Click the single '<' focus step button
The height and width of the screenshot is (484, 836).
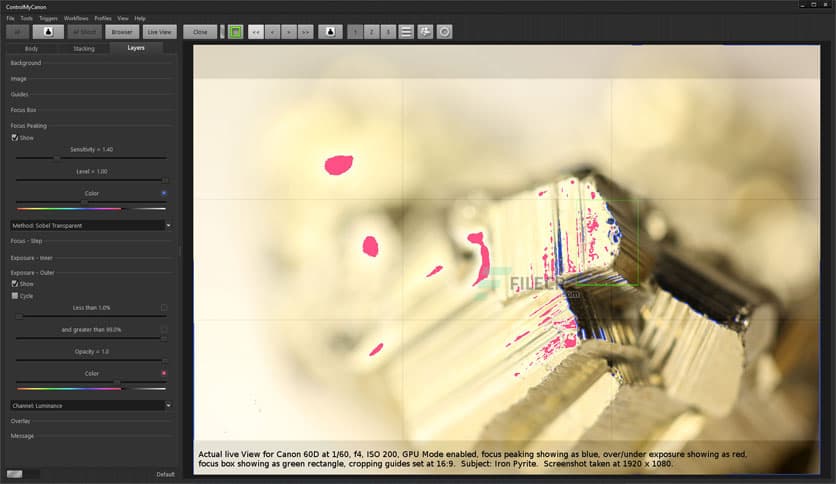tap(272, 32)
